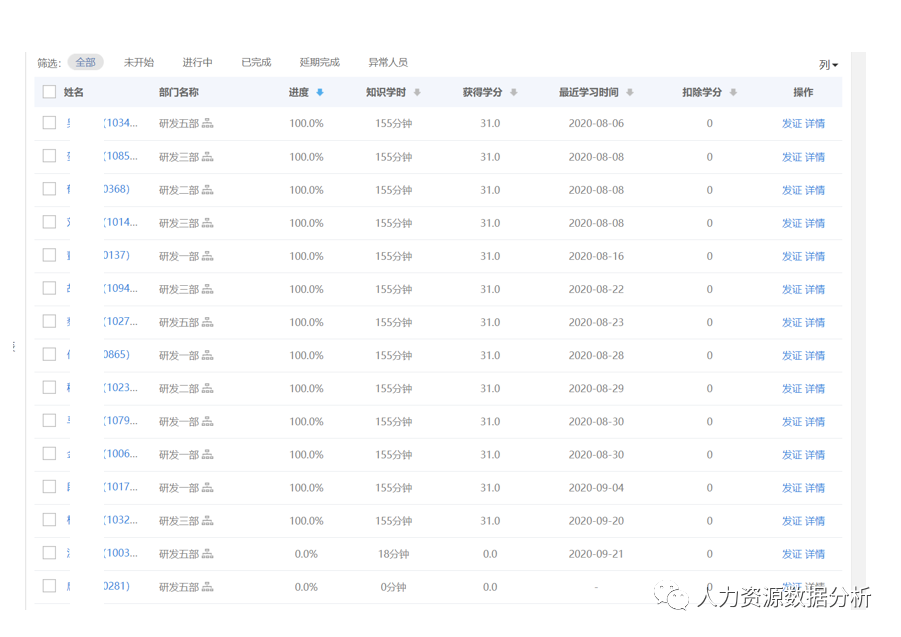Check the box for row 1003
Viewport: 901px width, 637px height.
click(x=49, y=553)
